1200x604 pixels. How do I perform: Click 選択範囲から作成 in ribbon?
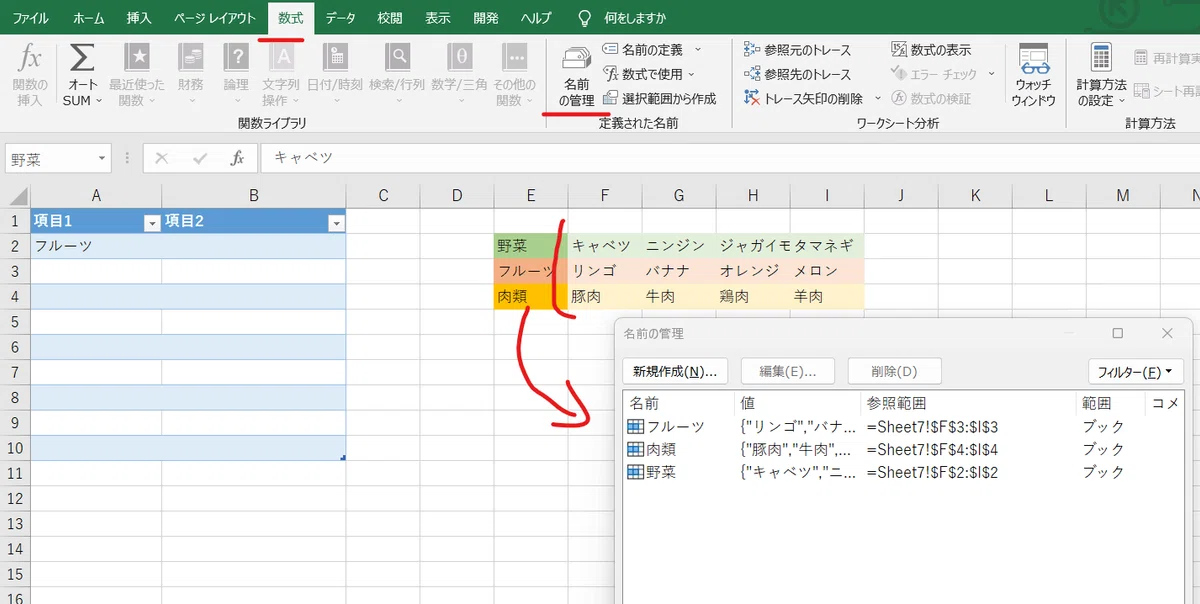click(x=661, y=99)
